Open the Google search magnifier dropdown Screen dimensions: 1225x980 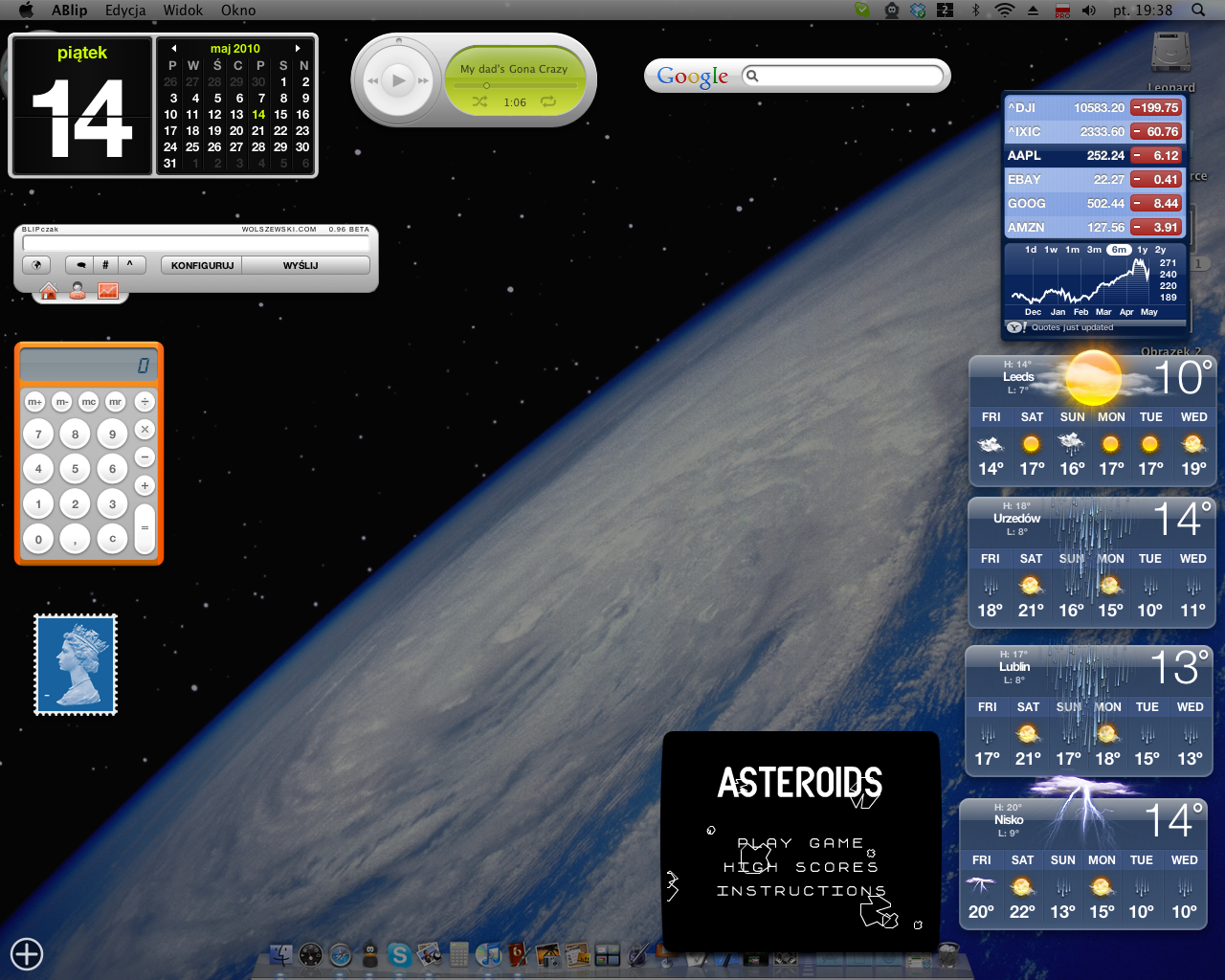tap(752, 76)
